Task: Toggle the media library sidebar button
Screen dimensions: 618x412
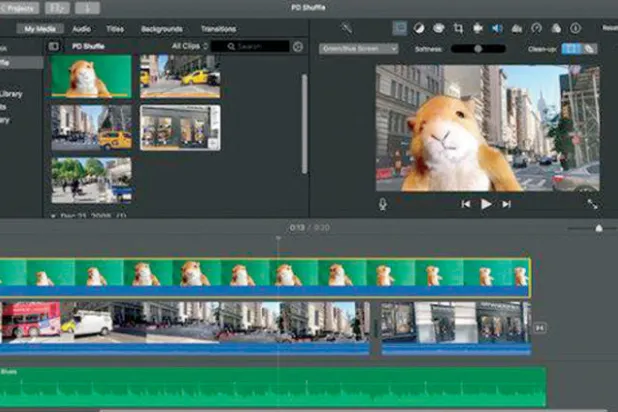Action: click(54, 46)
